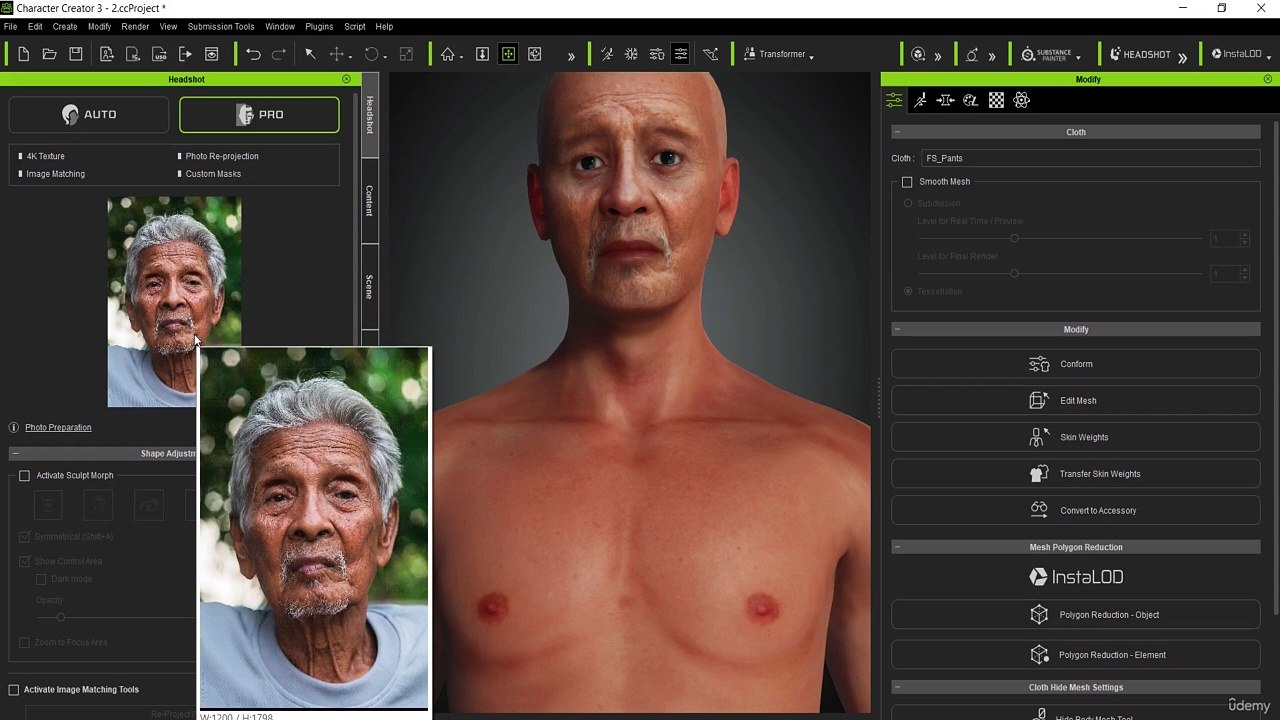Screen dimensions: 1280x720
Task: Open the preview window eye icon
Action: [x=211, y=54]
